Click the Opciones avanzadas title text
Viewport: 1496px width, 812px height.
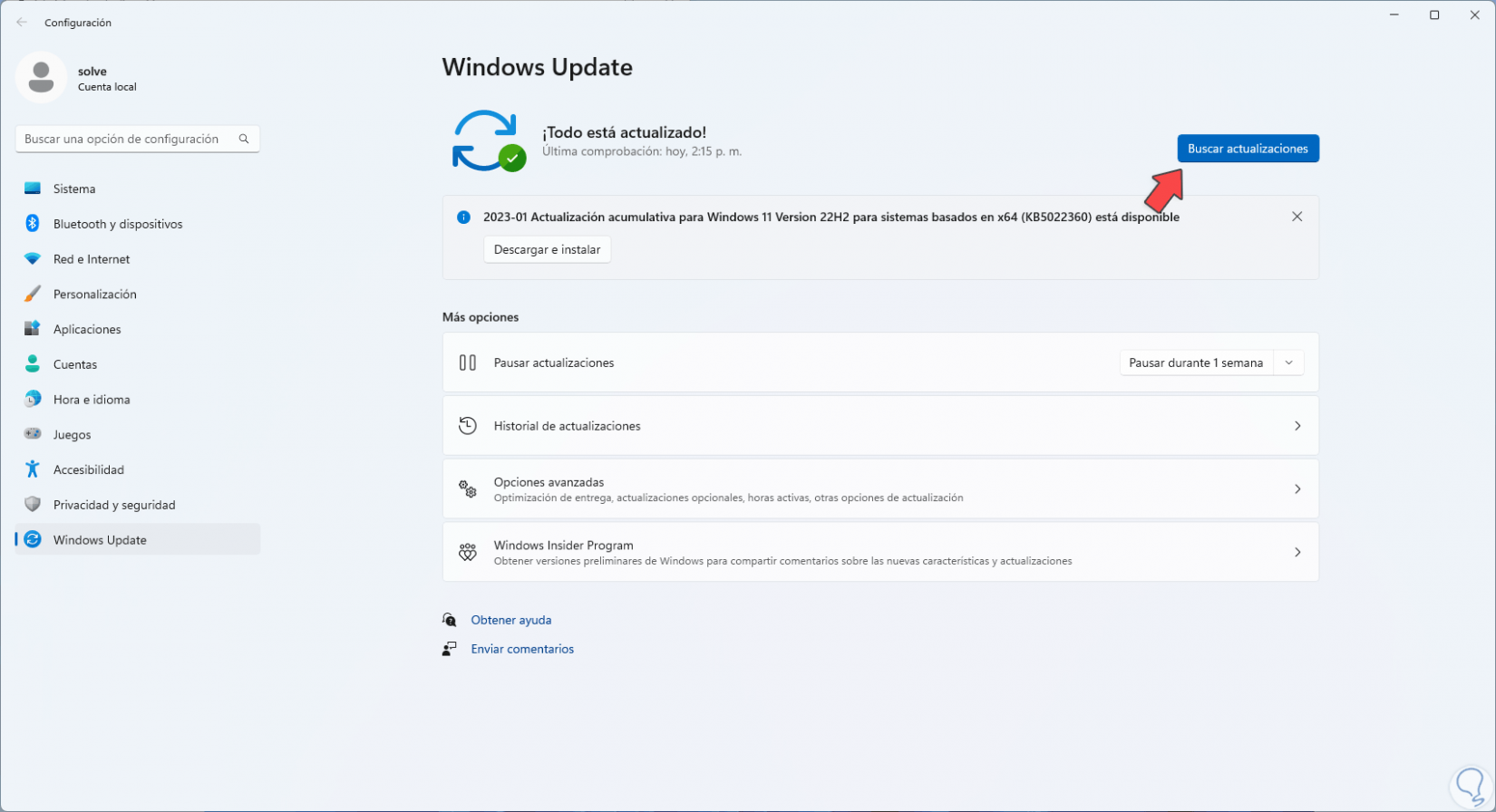549,482
